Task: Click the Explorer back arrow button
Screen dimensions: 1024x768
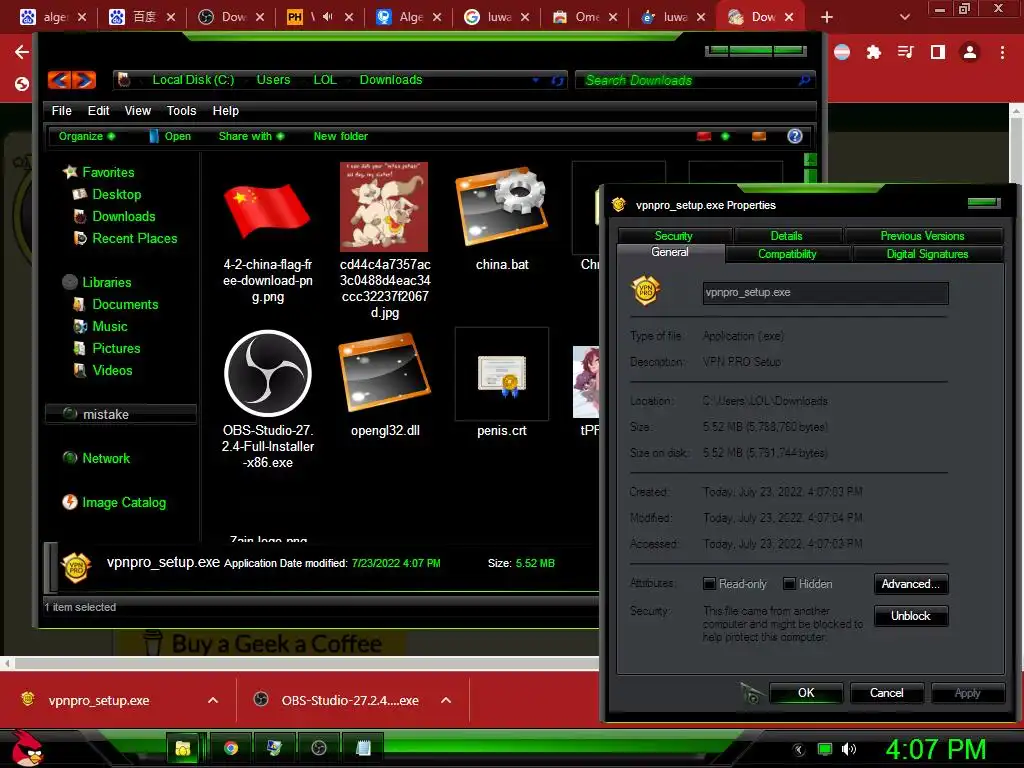Action: [59, 80]
